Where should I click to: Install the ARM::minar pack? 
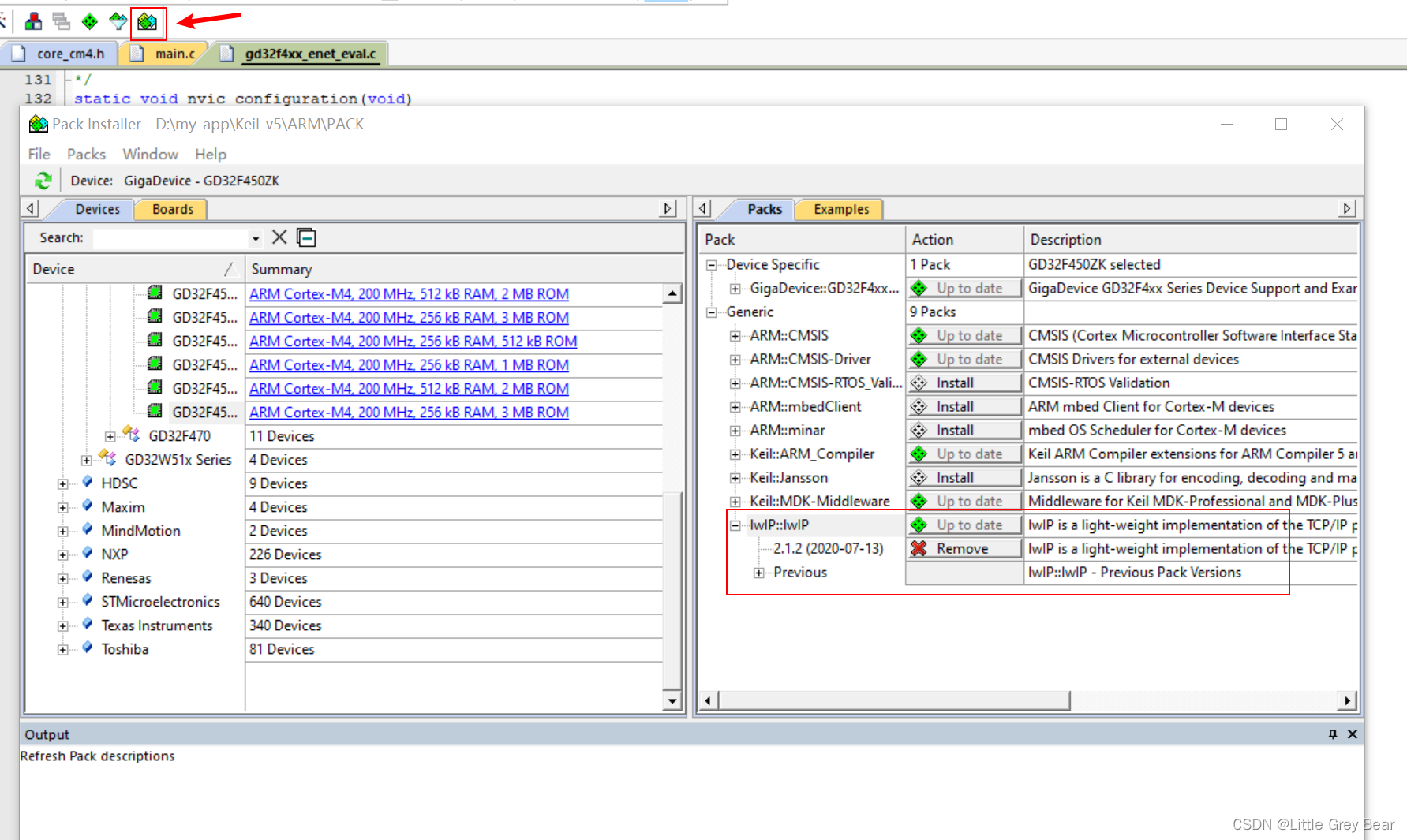click(964, 431)
